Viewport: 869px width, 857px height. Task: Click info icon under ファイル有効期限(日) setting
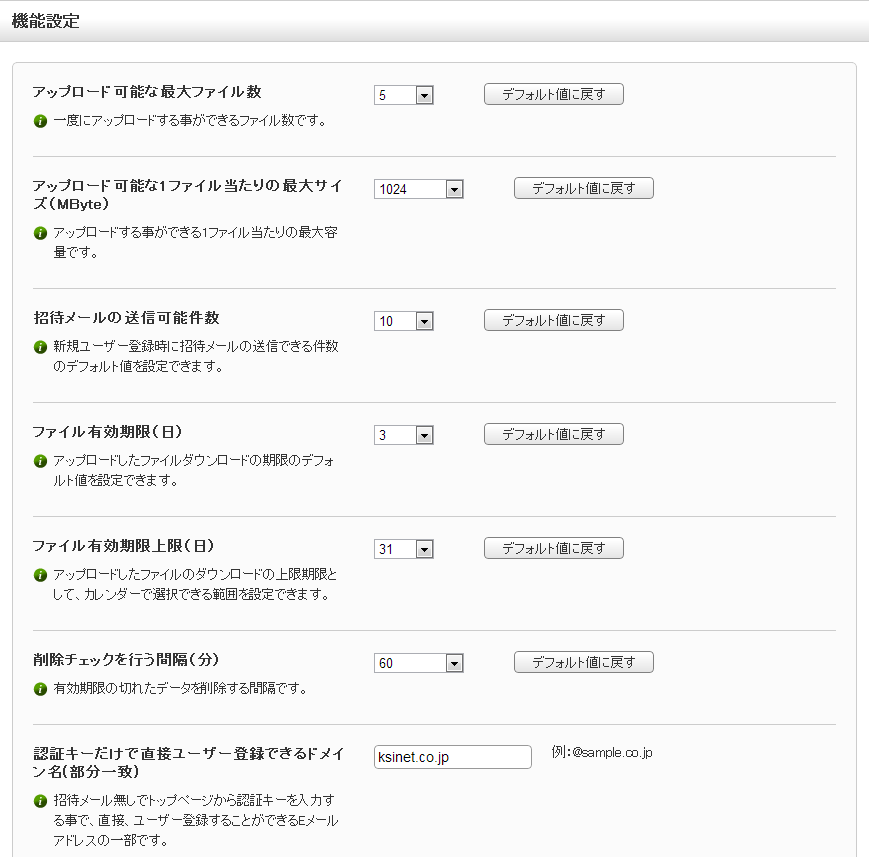click(x=40, y=461)
